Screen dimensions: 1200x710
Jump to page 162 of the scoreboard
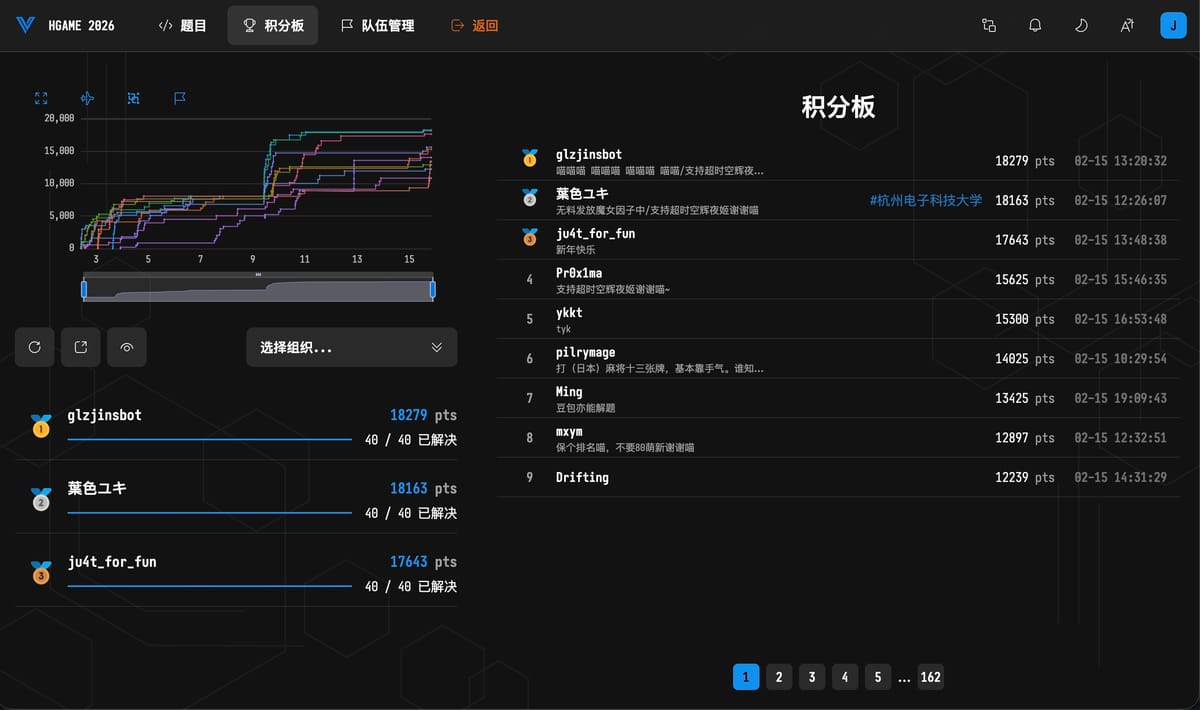[930, 677]
